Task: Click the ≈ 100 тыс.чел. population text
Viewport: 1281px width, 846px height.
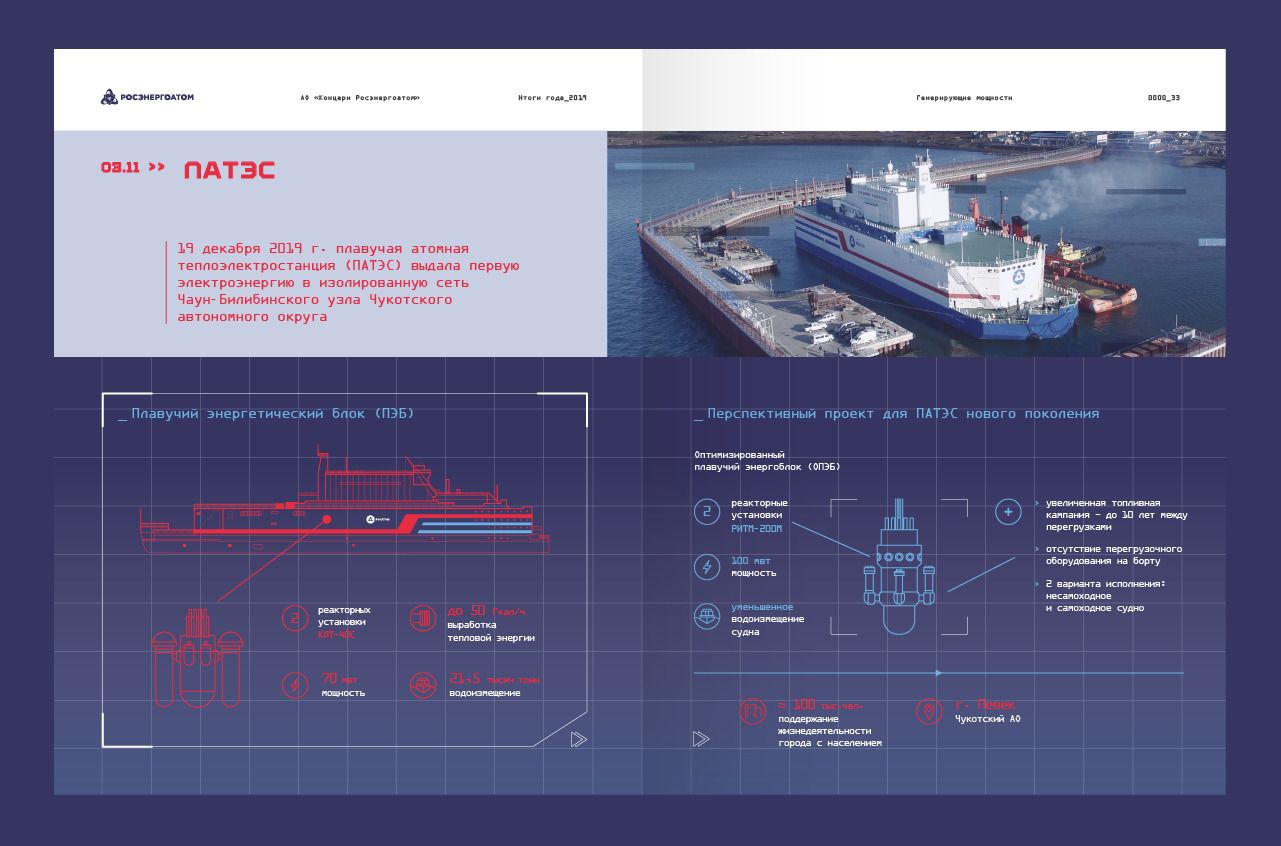Action: pos(822,705)
